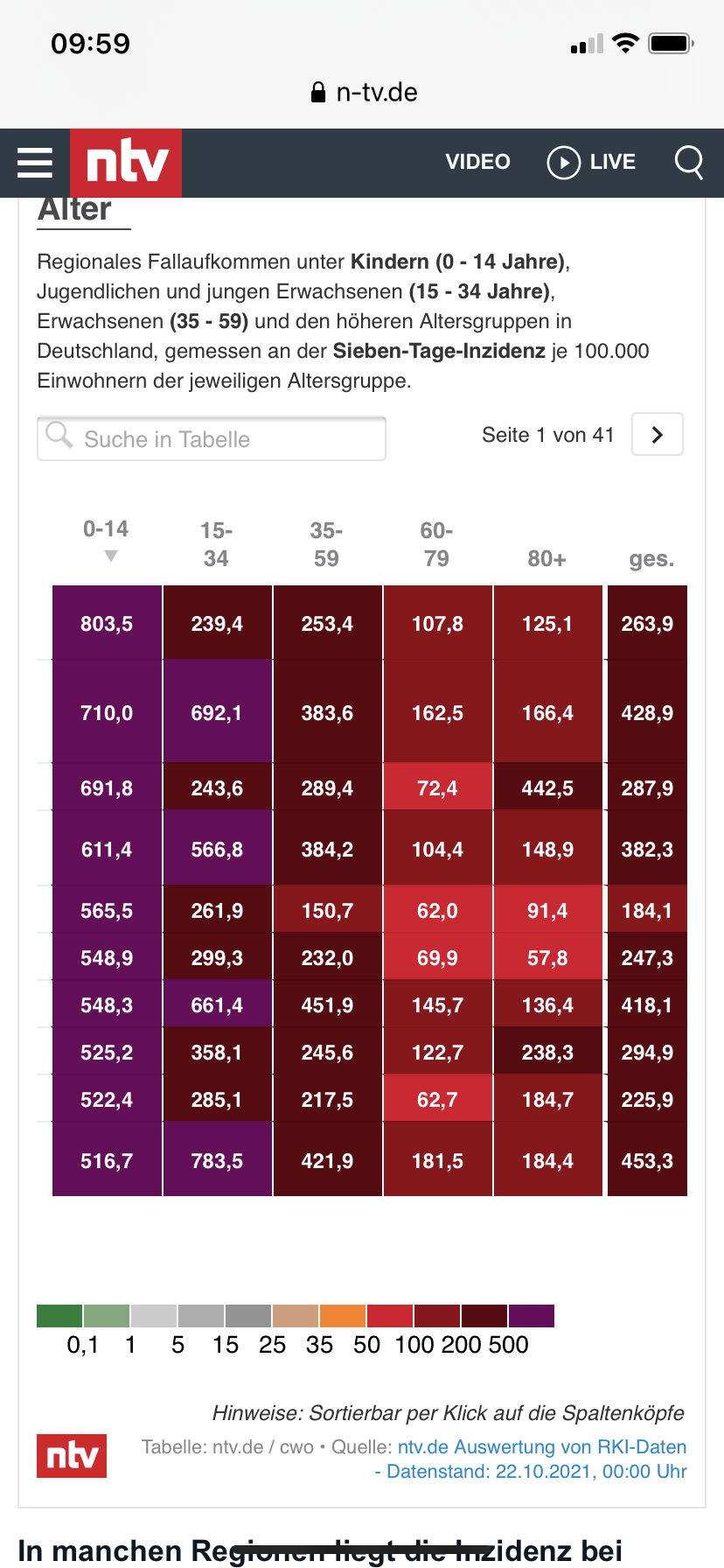This screenshot has height=1568, width=724.
Task: Open the search magnifier in header
Action: tap(689, 162)
